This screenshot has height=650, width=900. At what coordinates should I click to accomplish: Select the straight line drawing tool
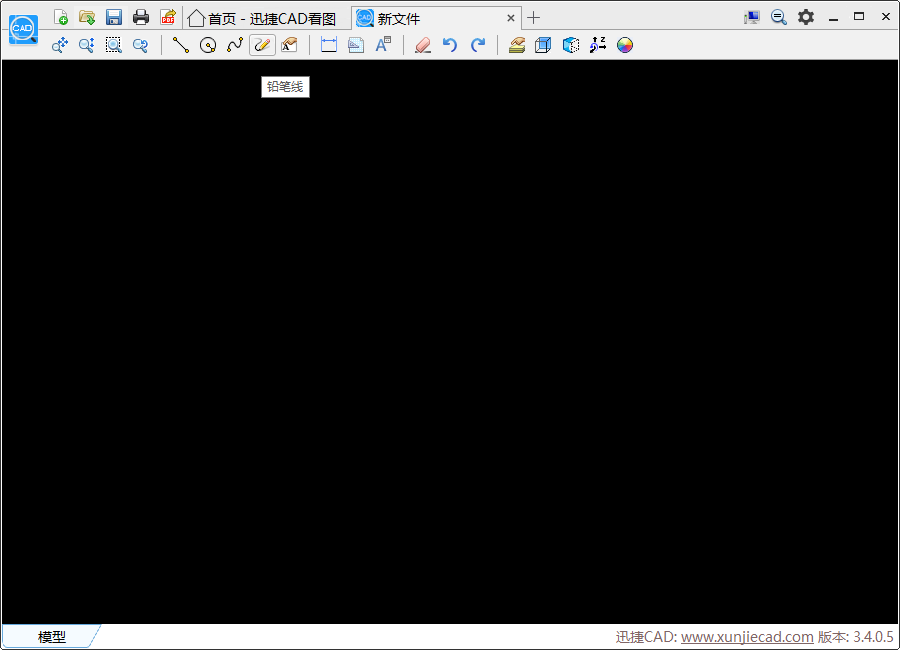click(x=180, y=45)
